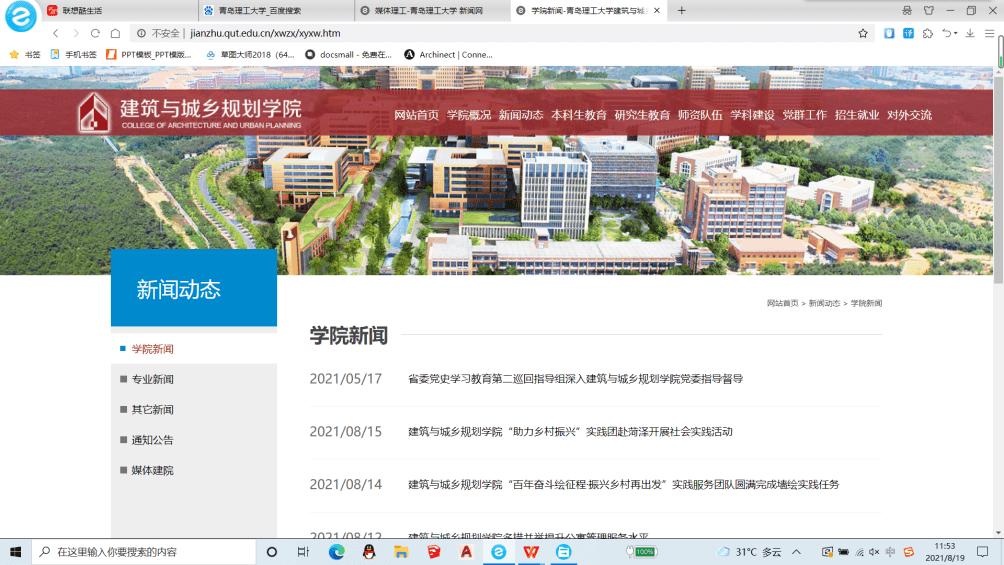This screenshot has width=1004, height=565.
Task: Open incognito mode icon in title bar
Action: 907,10
